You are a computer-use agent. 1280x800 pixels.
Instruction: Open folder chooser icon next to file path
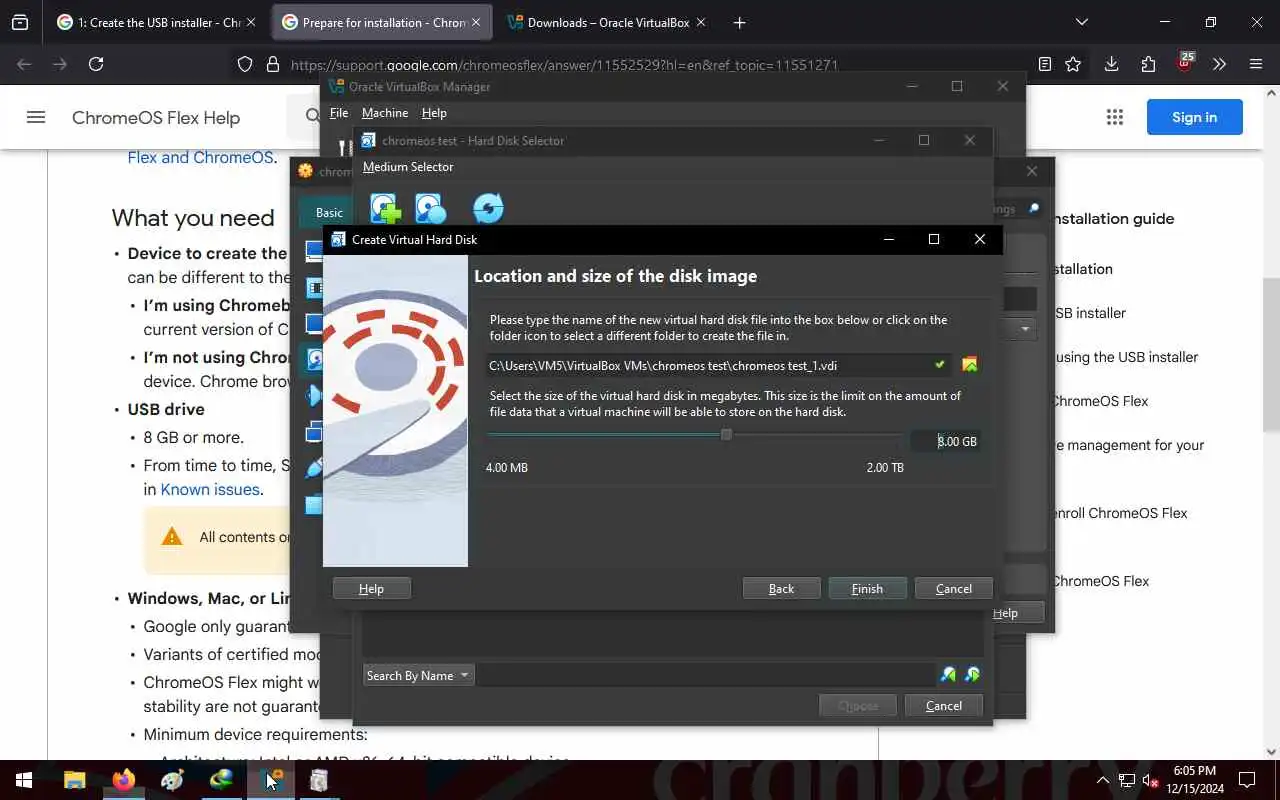[969, 365]
